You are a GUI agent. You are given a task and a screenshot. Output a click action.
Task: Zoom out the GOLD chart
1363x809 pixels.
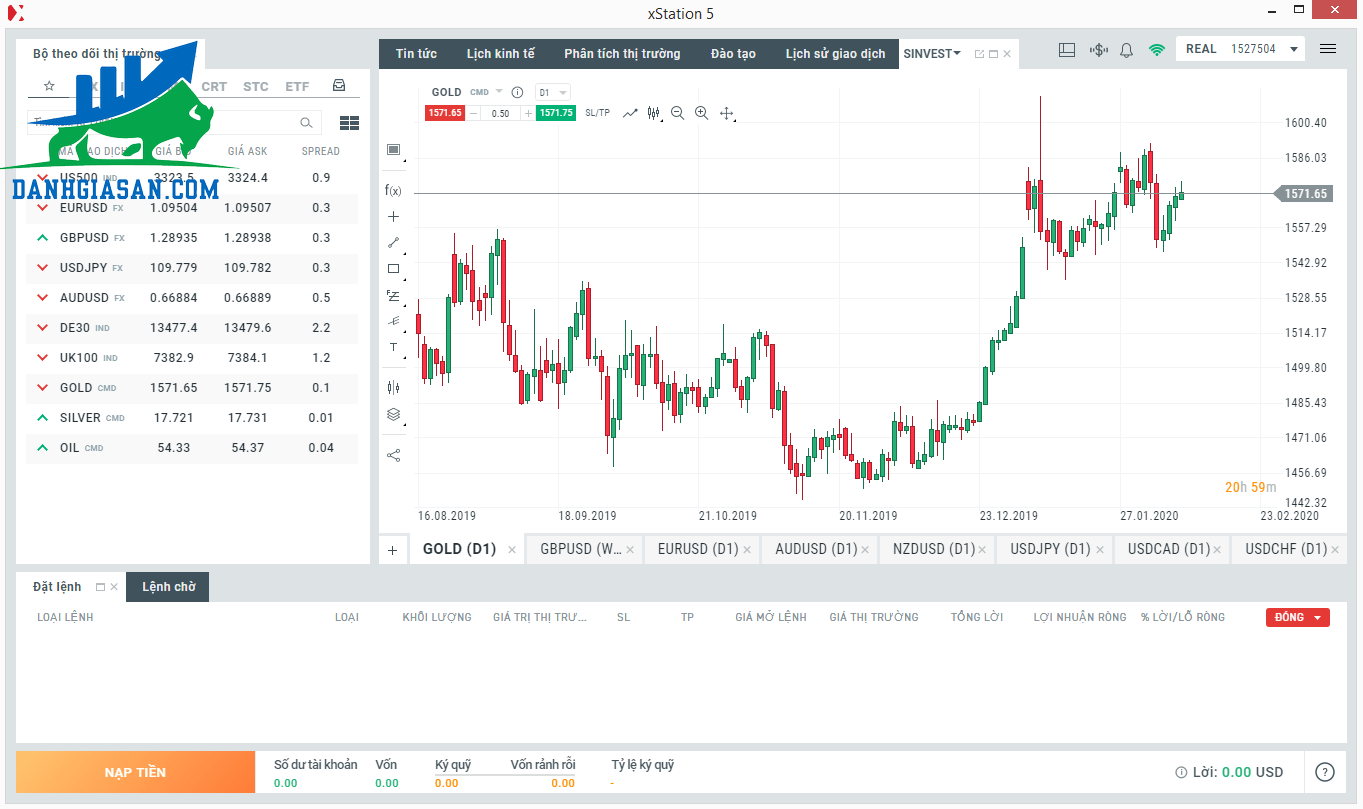(678, 113)
